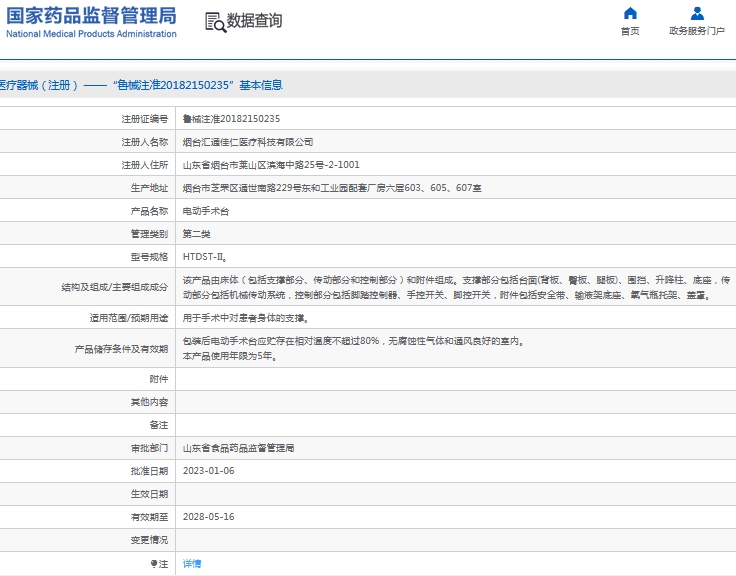Click the National Medical Products Administration subtitle
This screenshot has height=576, width=736.
tap(92, 34)
